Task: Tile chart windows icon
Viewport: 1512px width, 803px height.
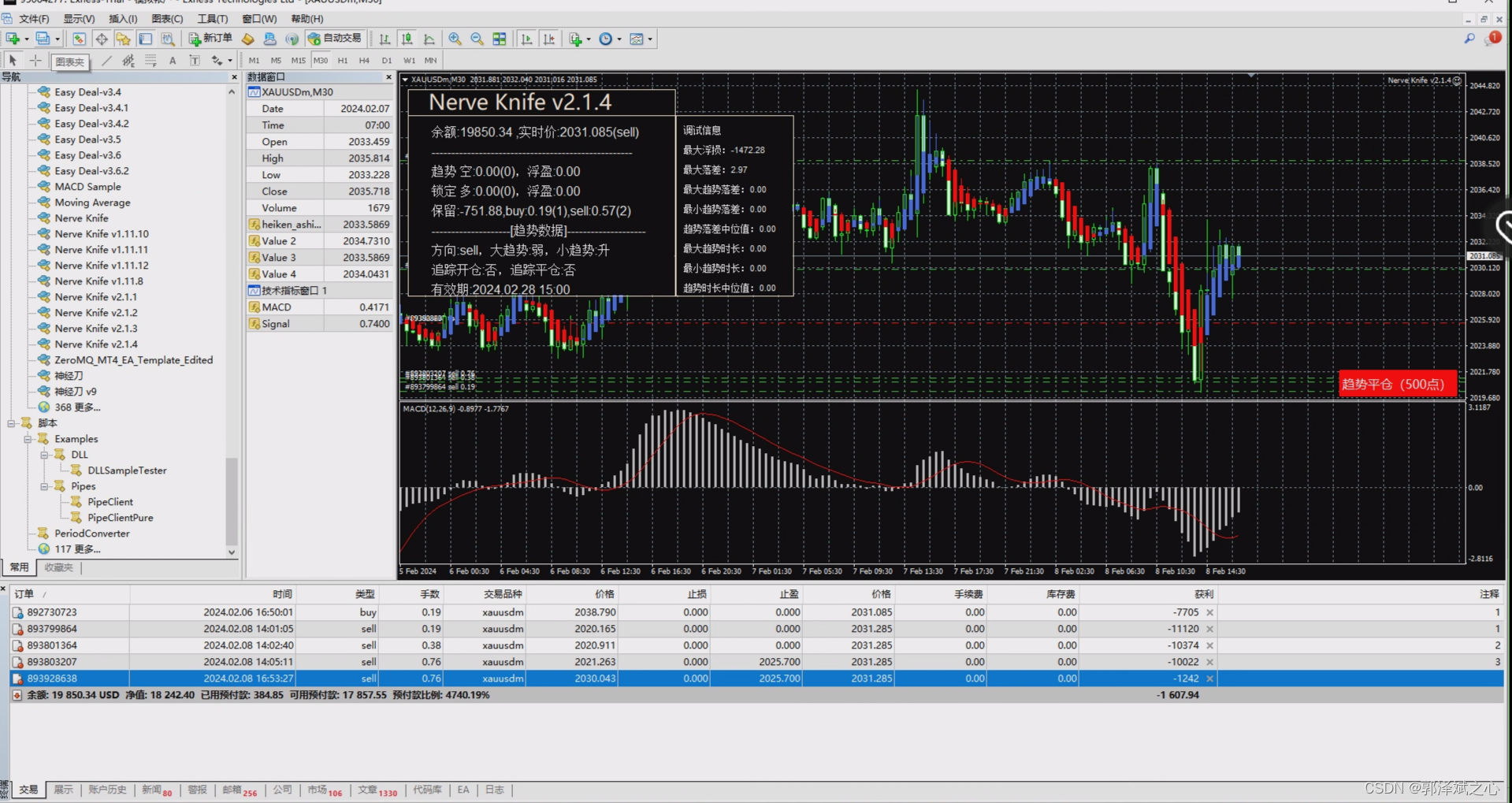Action: [500, 39]
